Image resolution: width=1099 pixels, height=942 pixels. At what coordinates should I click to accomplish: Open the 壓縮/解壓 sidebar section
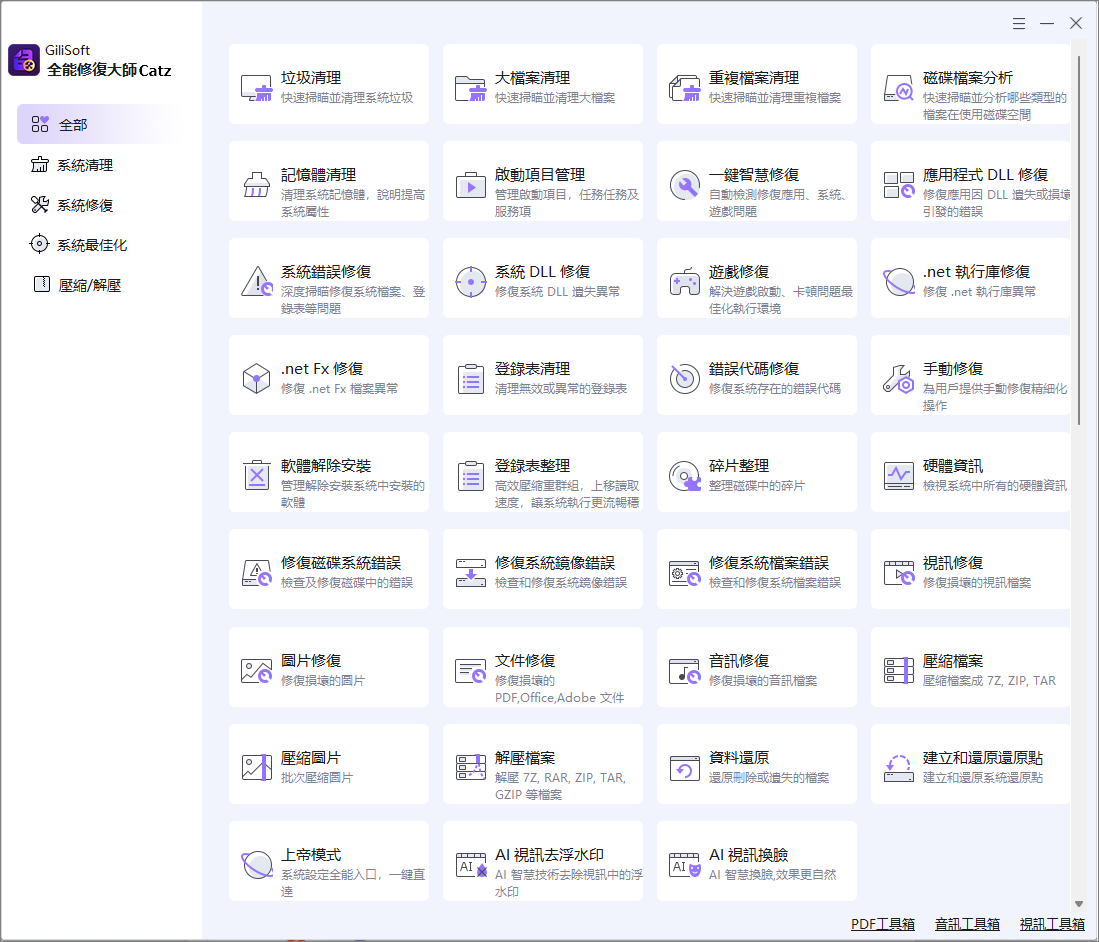(89, 285)
